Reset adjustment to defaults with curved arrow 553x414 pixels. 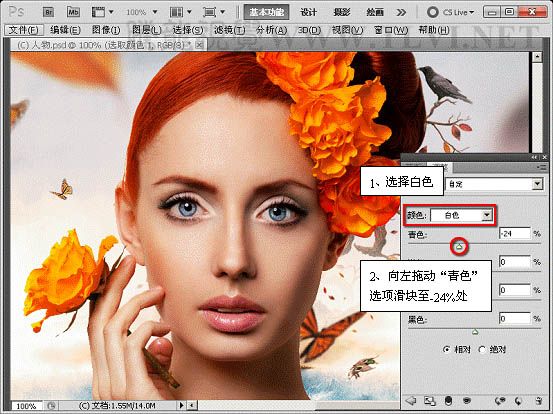point(518,401)
